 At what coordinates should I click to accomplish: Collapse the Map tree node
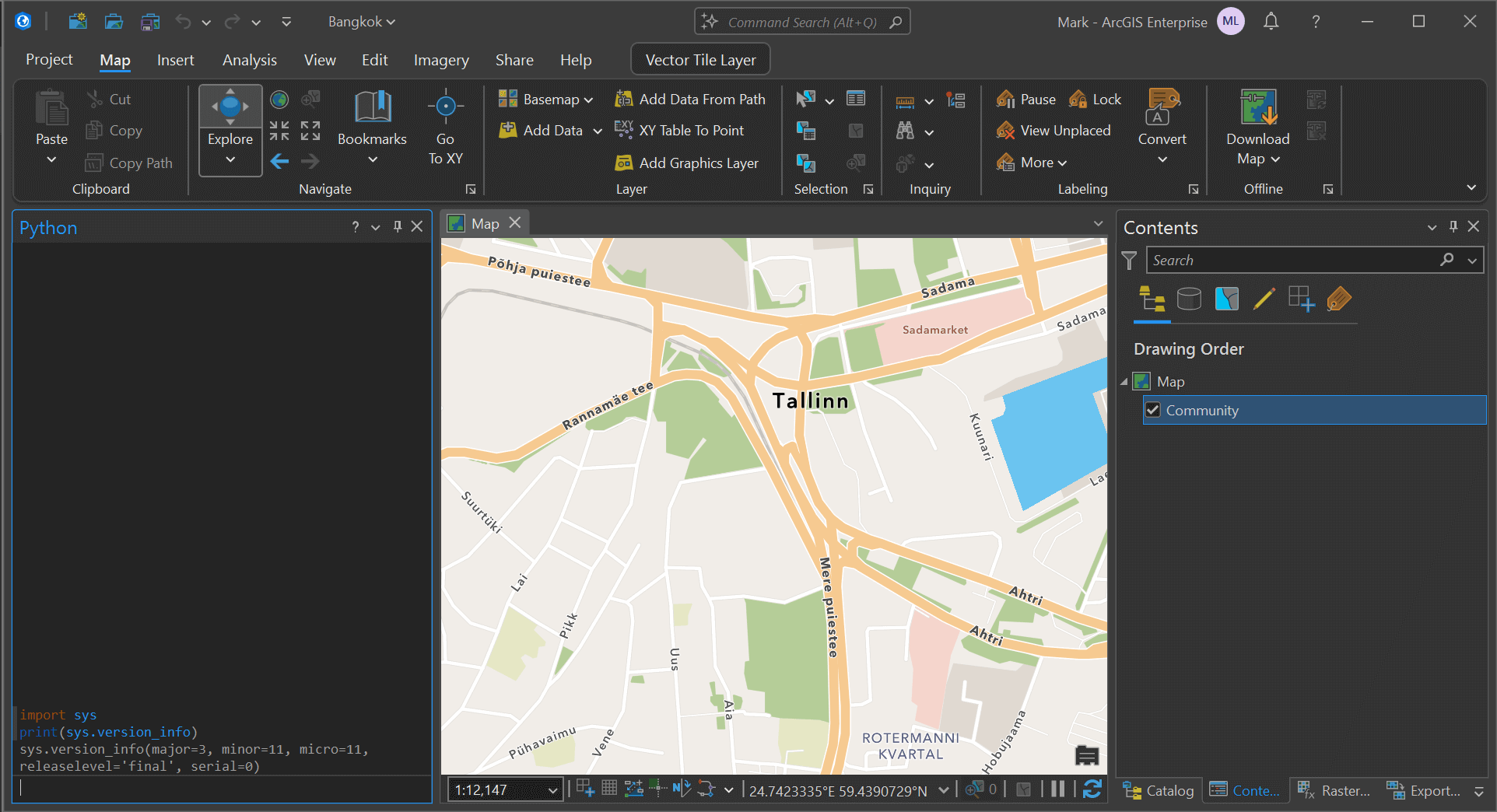point(1124,382)
